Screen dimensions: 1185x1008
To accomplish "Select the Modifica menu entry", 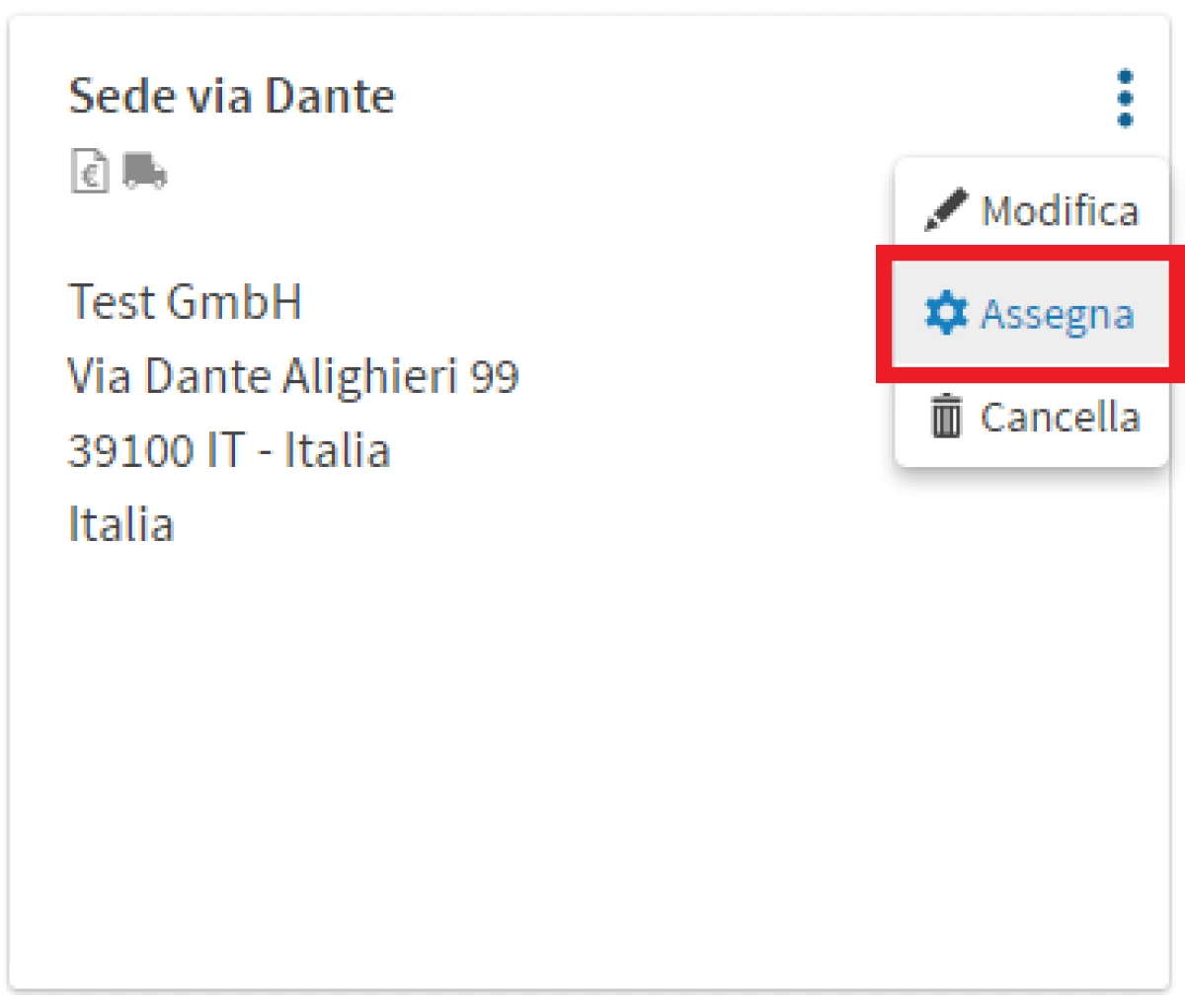I will point(1059,210).
